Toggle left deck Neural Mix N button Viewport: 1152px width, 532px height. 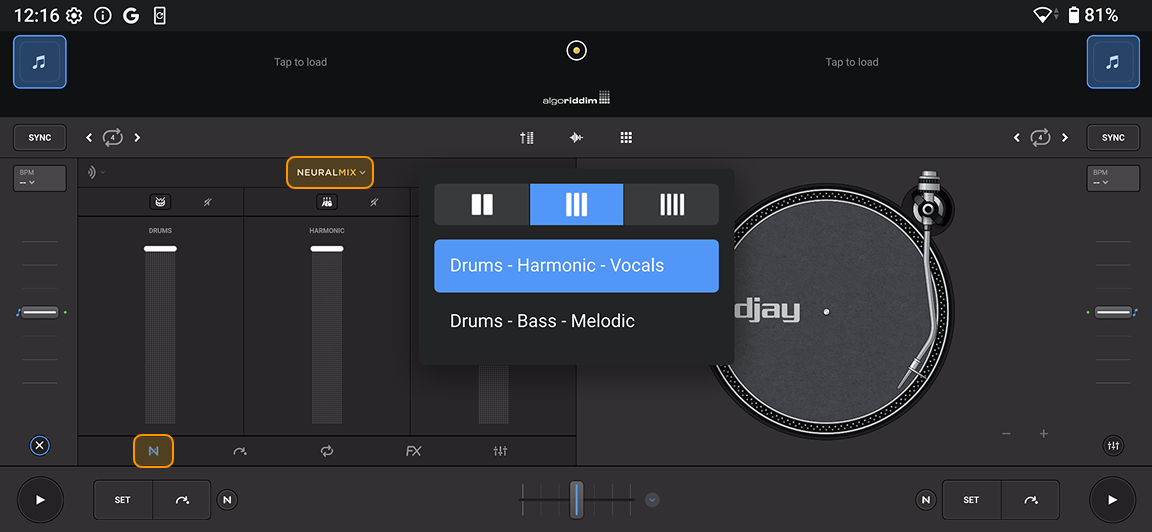pos(228,500)
